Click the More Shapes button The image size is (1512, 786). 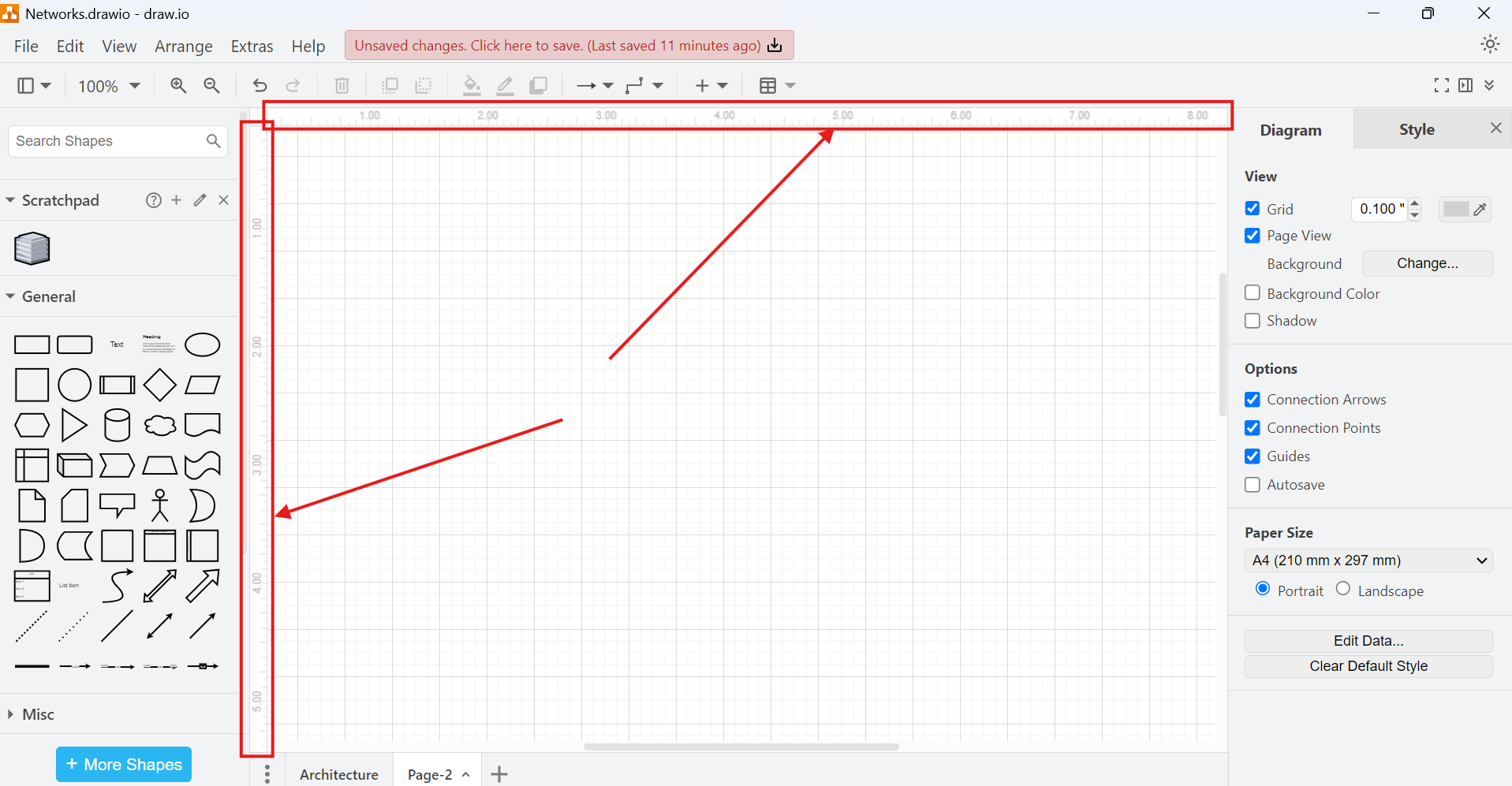pyautogui.click(x=123, y=764)
